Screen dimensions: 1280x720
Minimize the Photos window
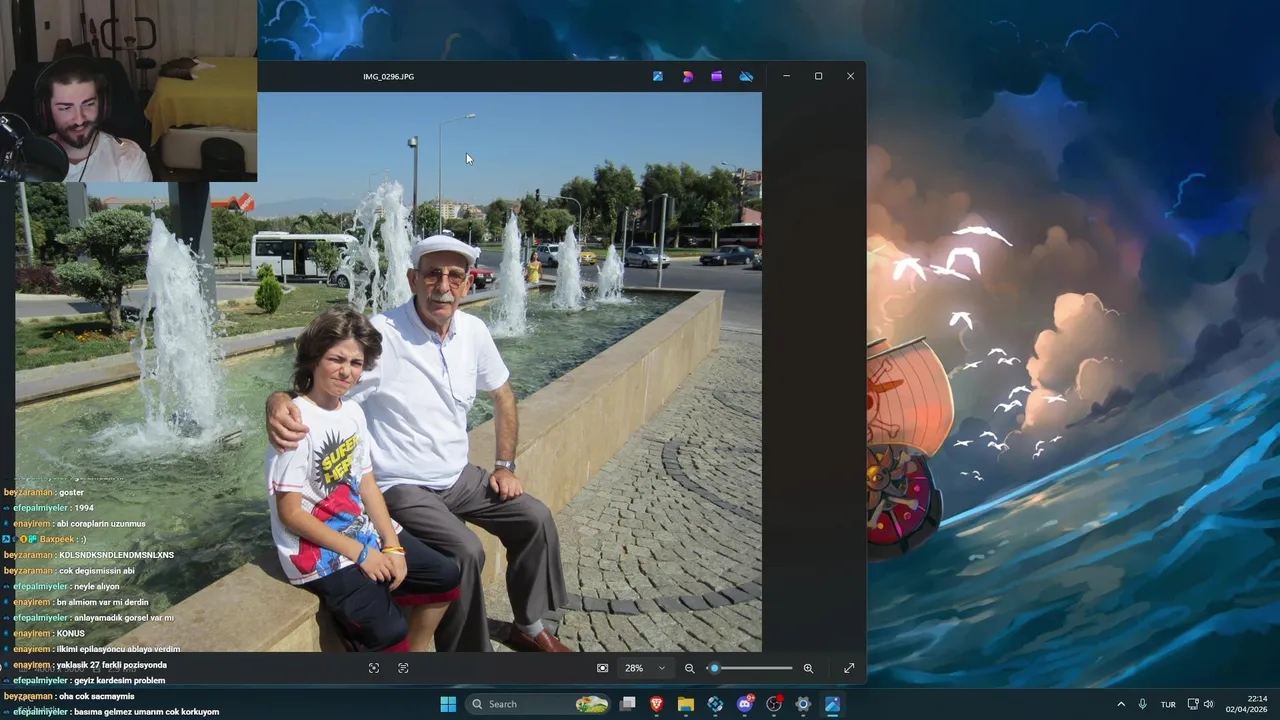point(786,76)
